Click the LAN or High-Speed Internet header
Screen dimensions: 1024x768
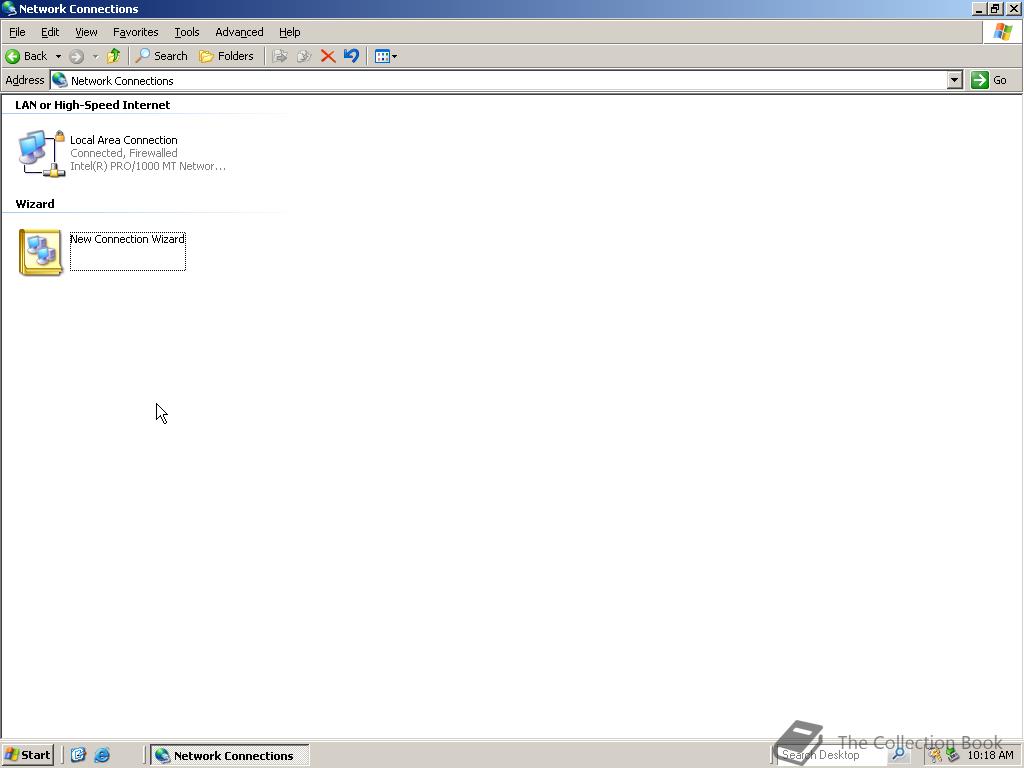(x=92, y=105)
